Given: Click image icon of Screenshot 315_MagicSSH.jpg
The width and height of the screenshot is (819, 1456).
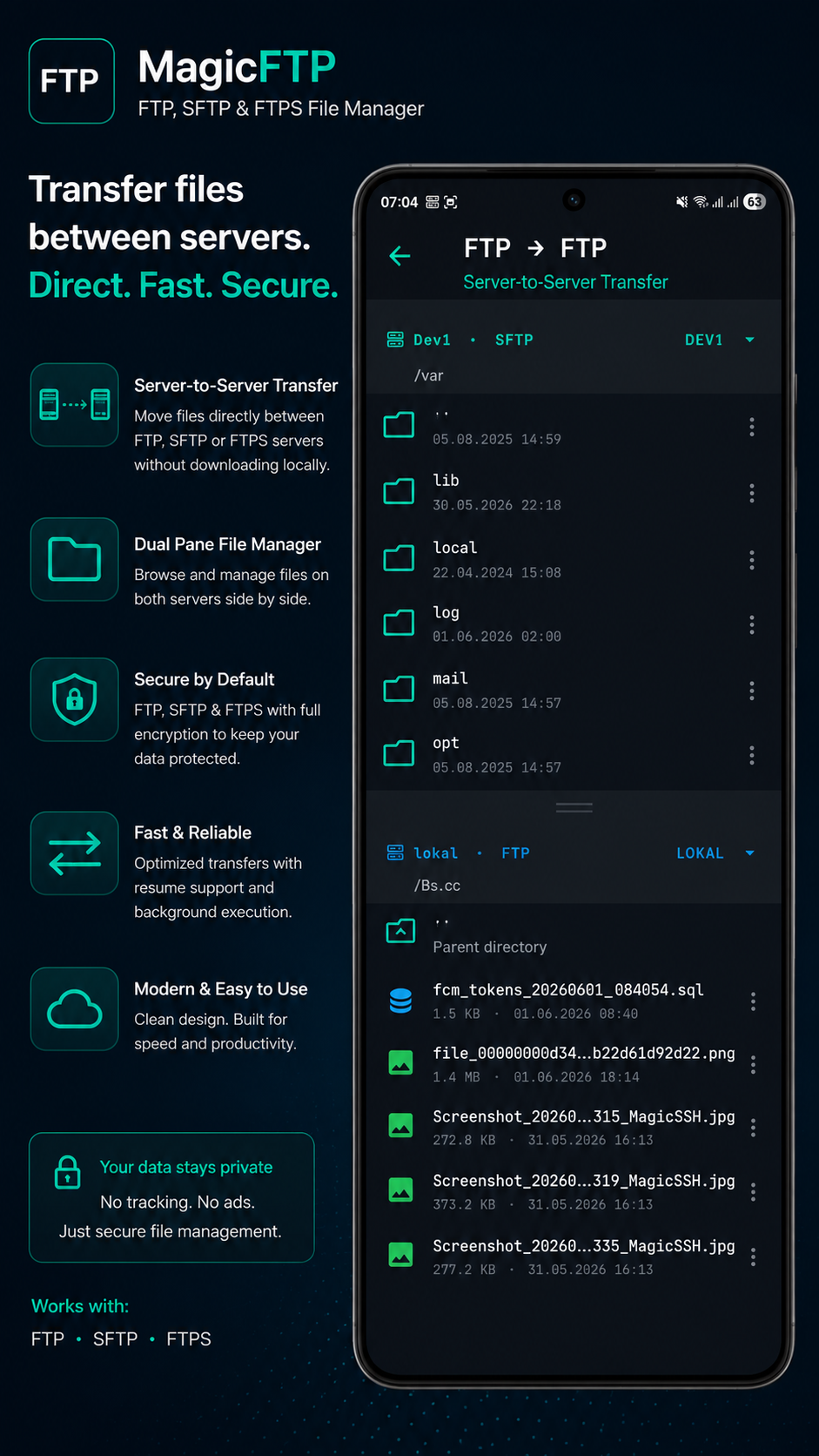Looking at the screenshot, I should pyautogui.click(x=400, y=1126).
